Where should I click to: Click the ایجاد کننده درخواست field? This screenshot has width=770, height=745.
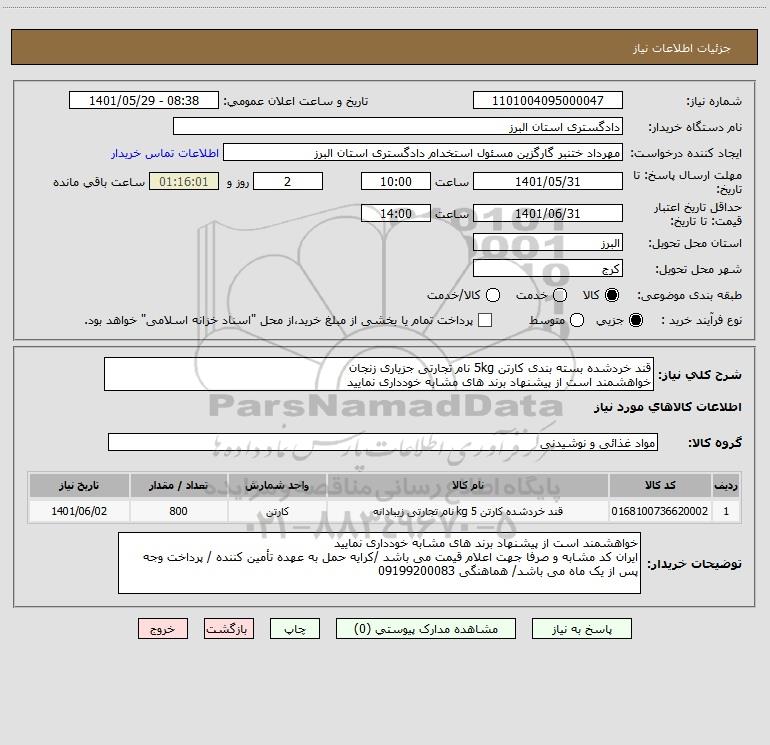(423, 152)
